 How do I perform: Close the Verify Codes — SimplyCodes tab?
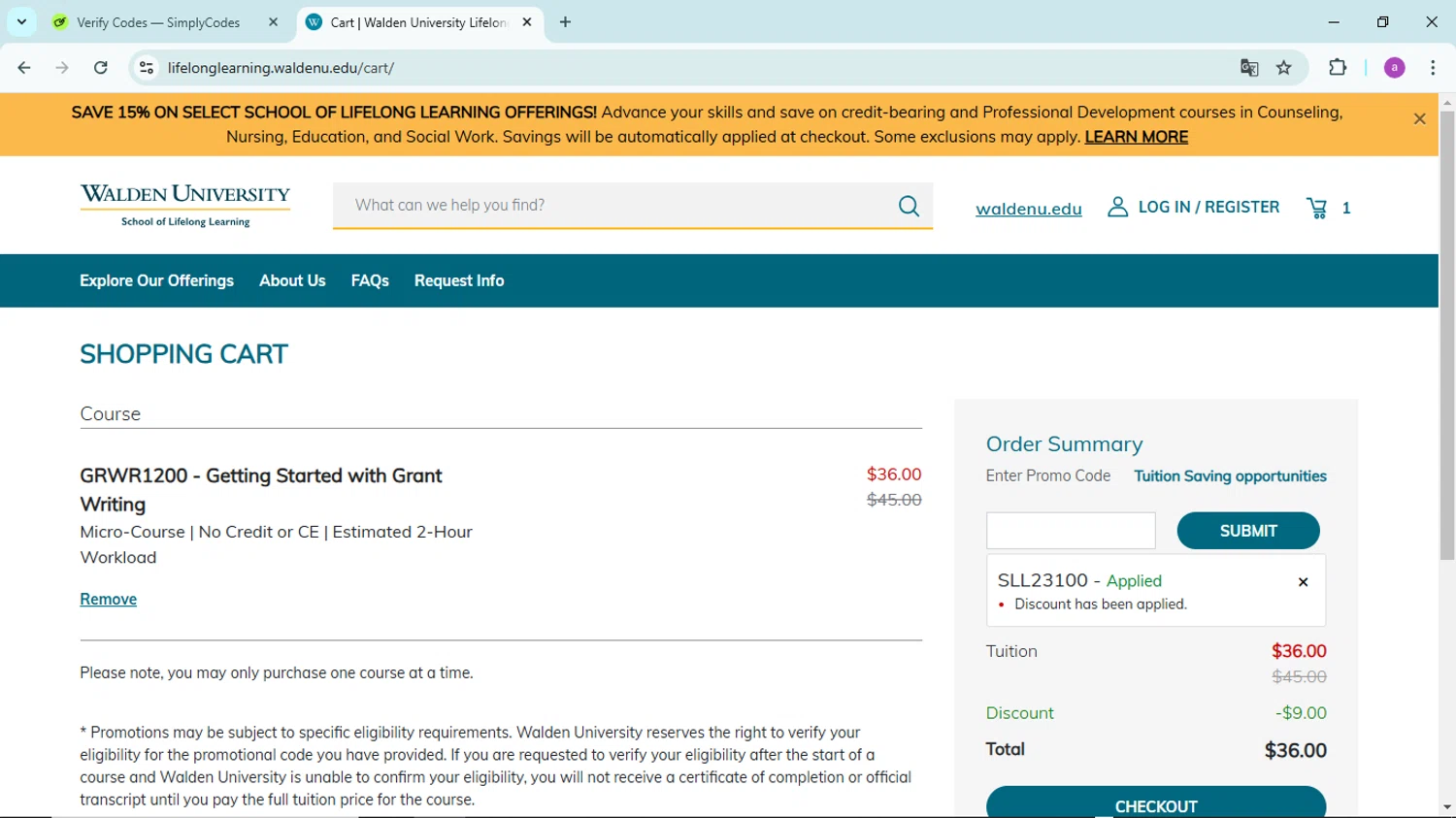[273, 22]
